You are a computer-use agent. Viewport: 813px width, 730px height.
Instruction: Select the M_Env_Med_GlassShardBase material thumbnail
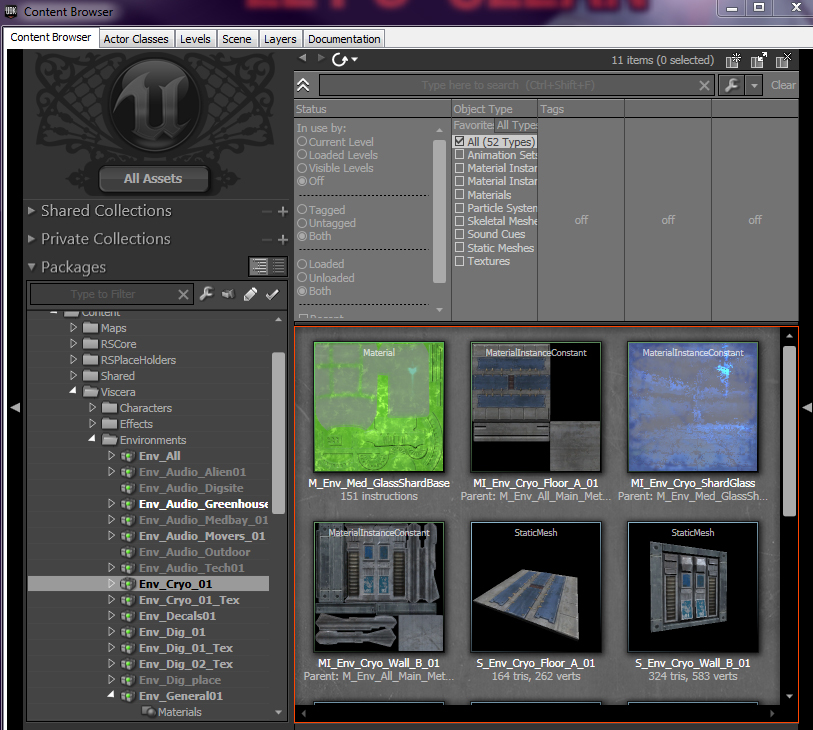(379, 406)
